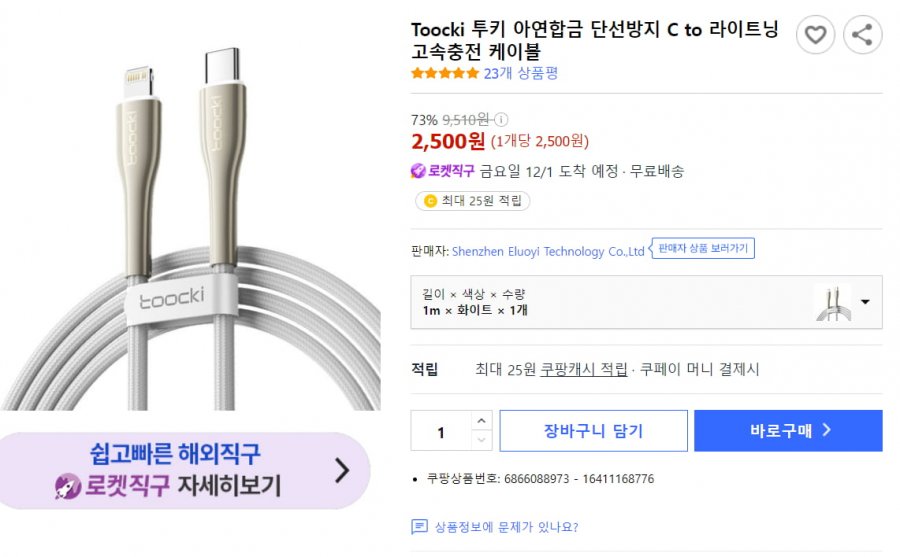Click the 판매자 상품 보러가기 button
This screenshot has height=557, width=900.
[x=703, y=249]
